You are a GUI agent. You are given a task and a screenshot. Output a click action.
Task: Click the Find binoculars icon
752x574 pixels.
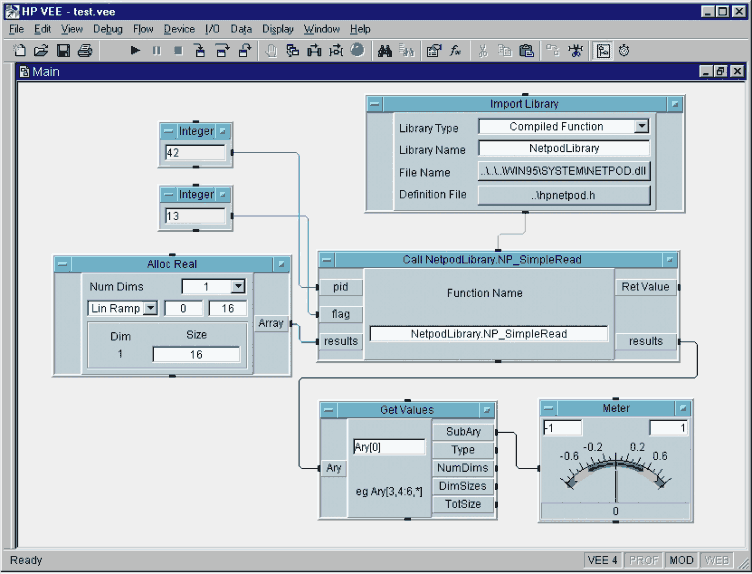[385, 50]
